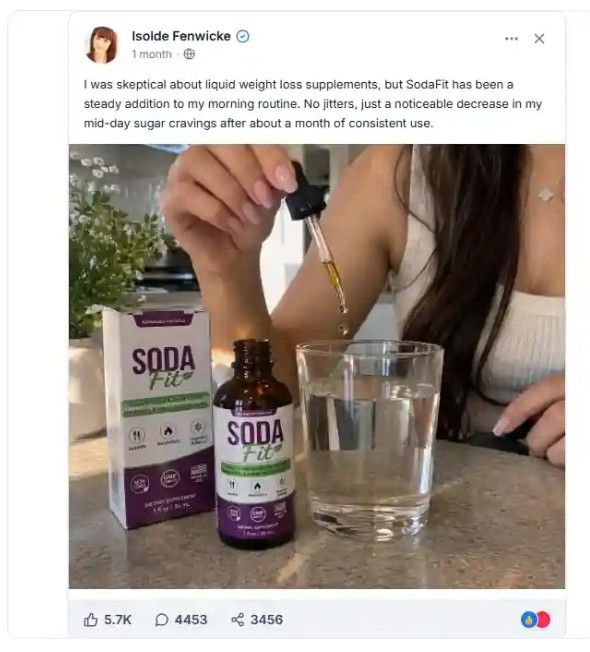
Task: Click the globe public-visibility icon
Action: pos(189,54)
